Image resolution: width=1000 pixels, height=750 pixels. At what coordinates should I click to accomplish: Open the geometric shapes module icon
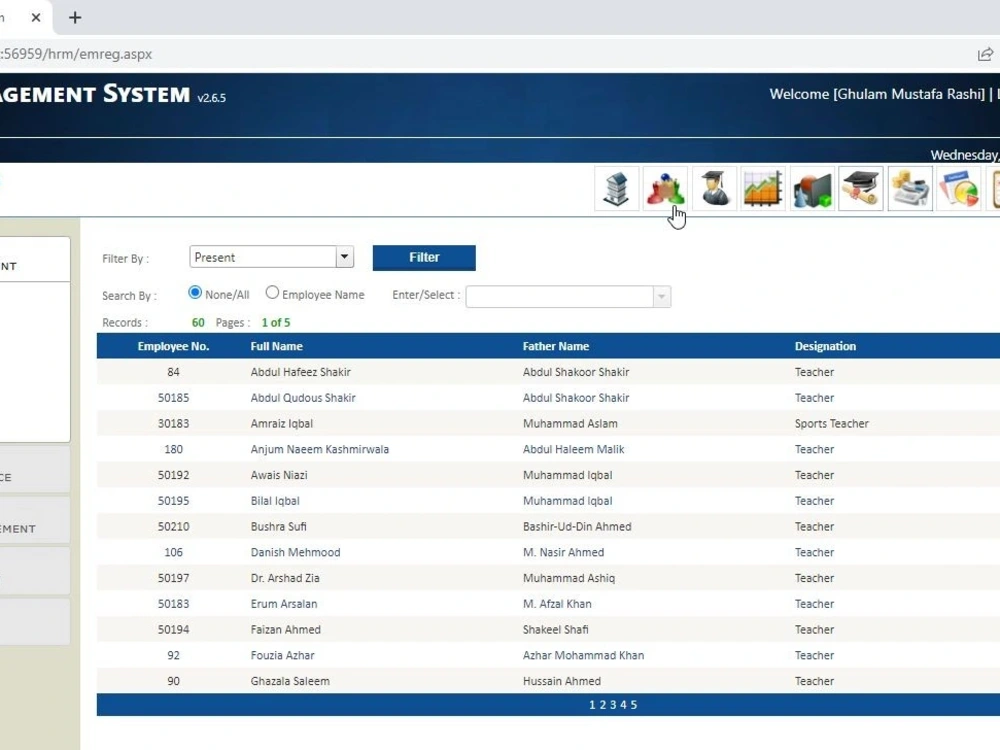click(x=812, y=189)
